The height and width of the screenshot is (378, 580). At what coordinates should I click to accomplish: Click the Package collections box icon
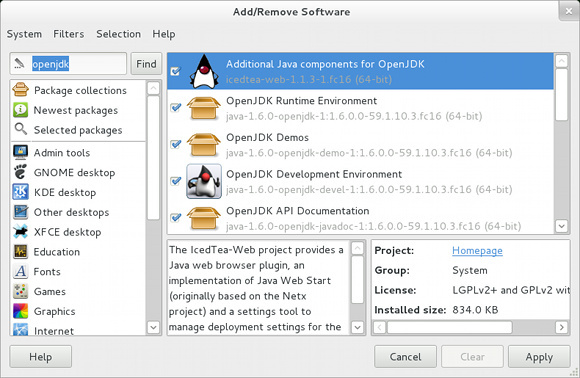pyautogui.click(x=20, y=90)
